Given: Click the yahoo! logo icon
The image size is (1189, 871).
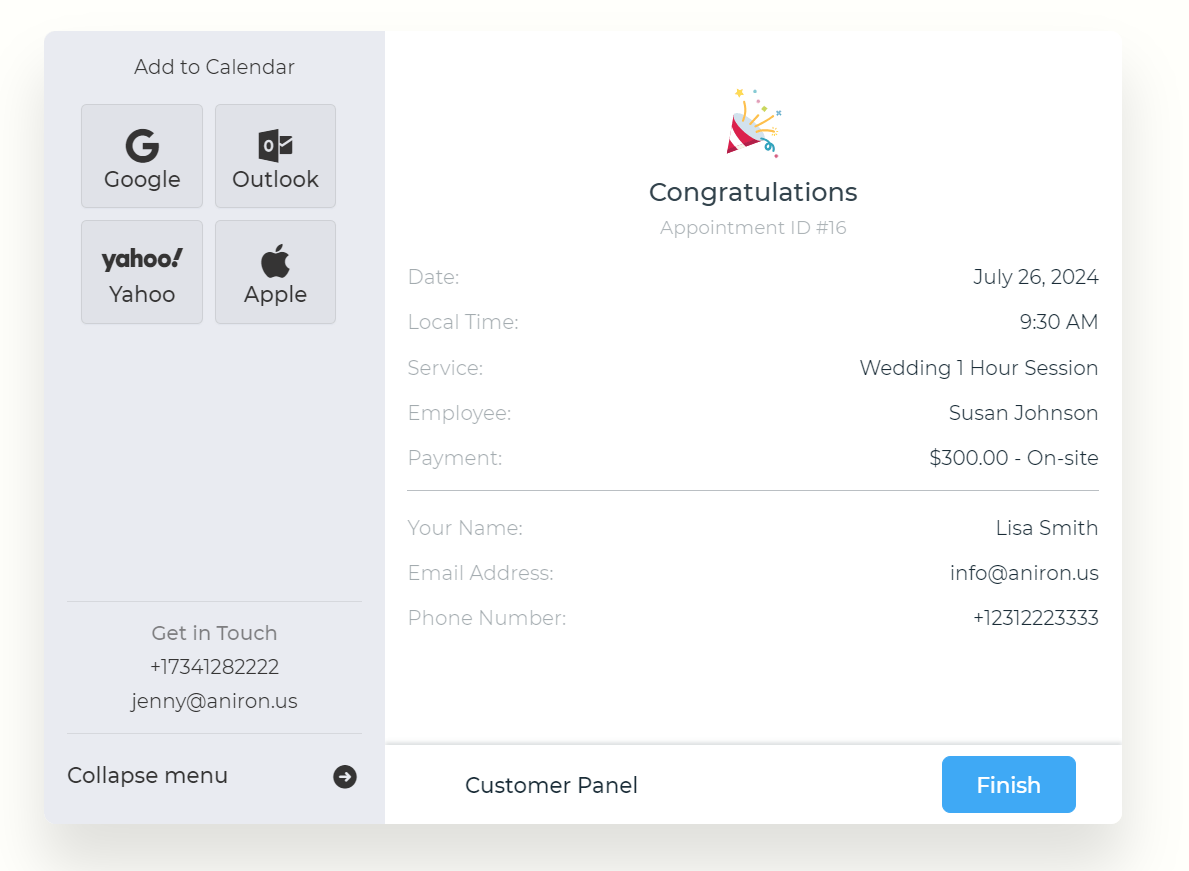Looking at the screenshot, I should point(142,259).
